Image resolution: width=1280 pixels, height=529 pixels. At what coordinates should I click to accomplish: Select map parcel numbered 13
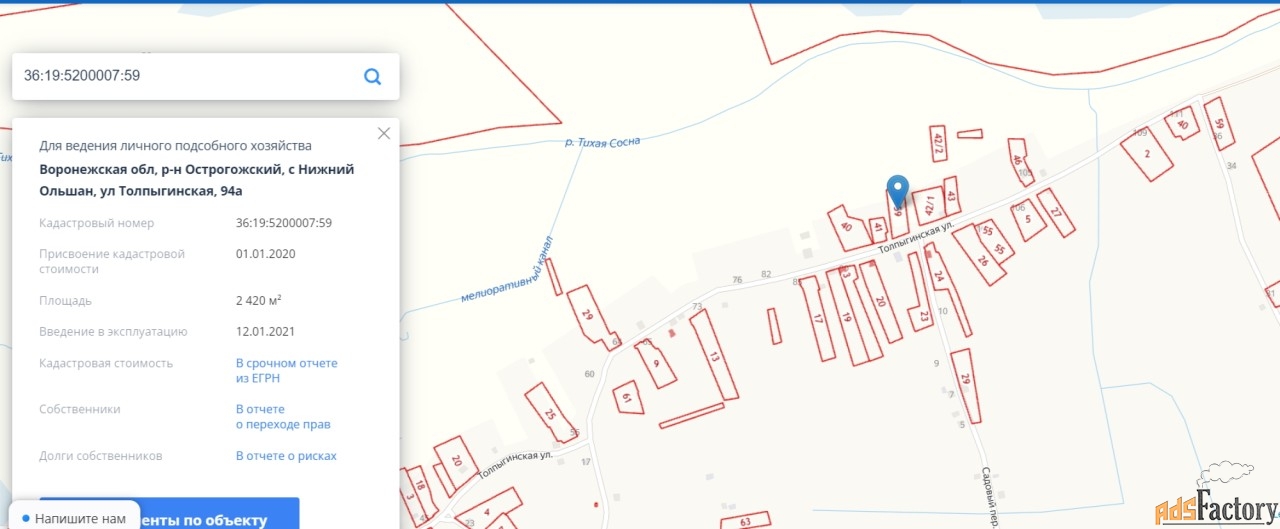714,355
